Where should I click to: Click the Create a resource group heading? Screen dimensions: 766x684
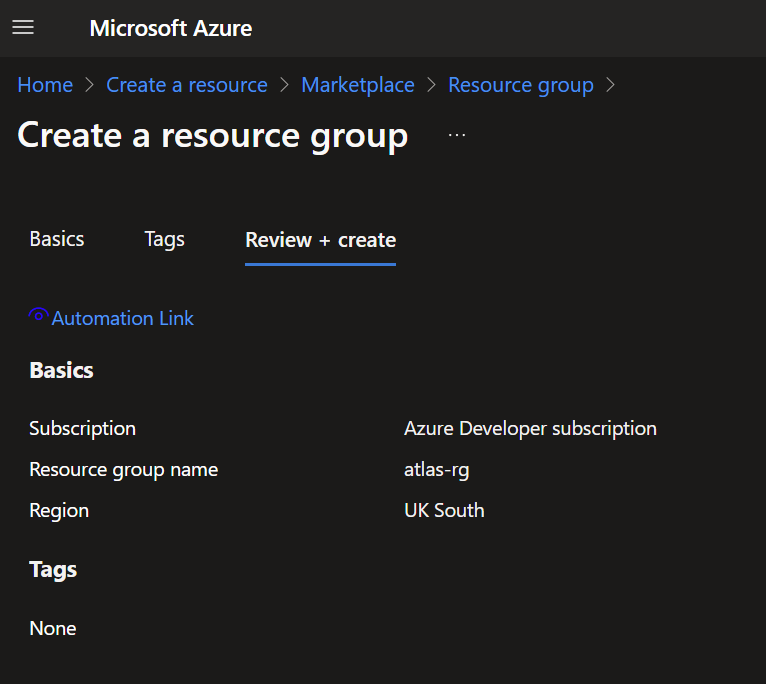point(212,136)
